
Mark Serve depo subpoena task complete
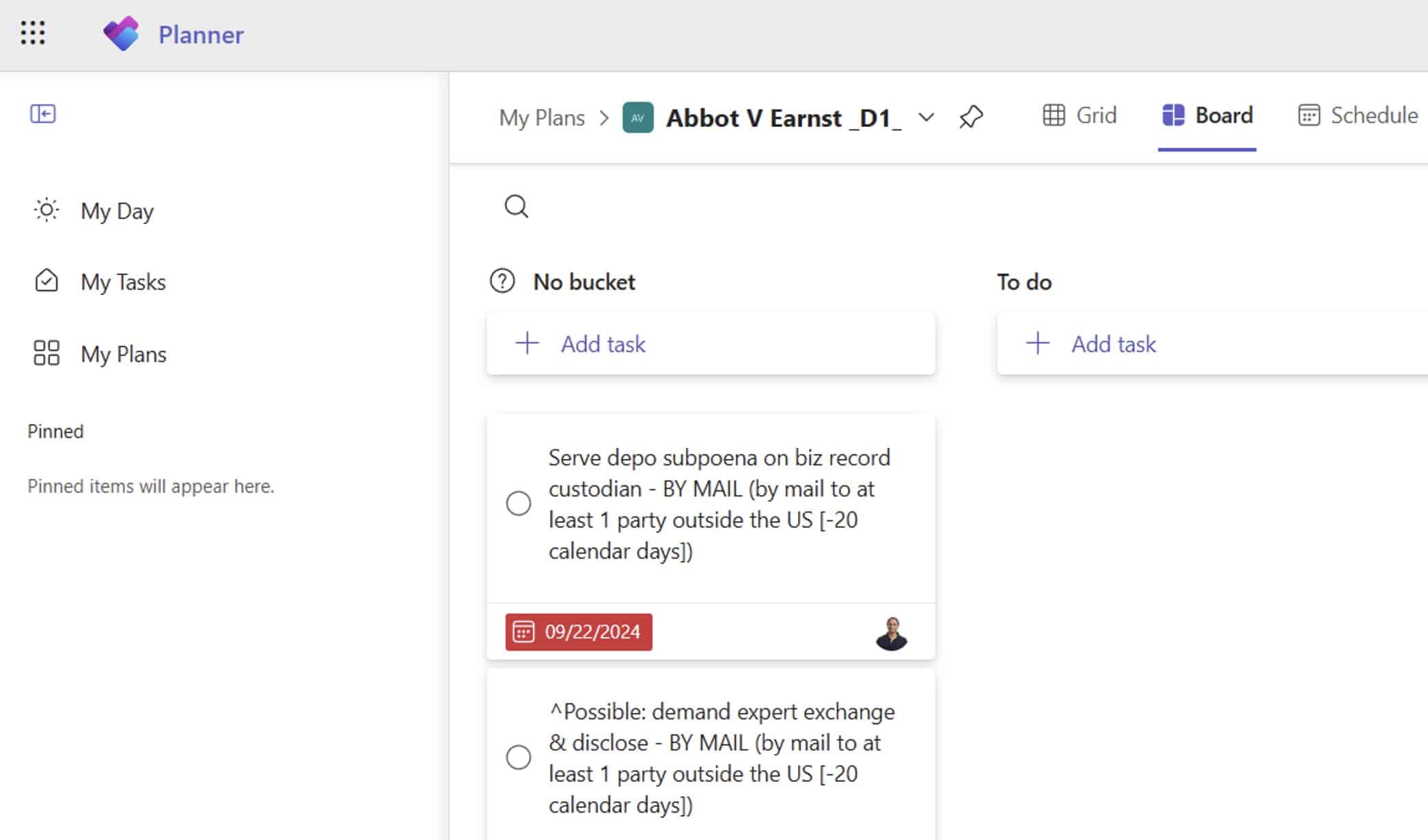[x=519, y=503]
